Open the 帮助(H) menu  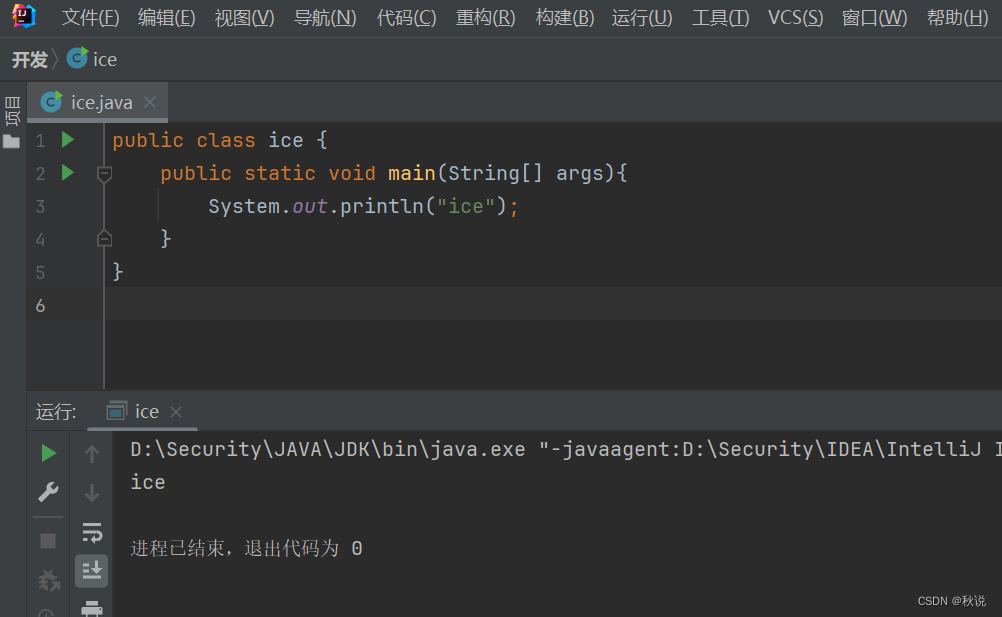pyautogui.click(x=957, y=18)
